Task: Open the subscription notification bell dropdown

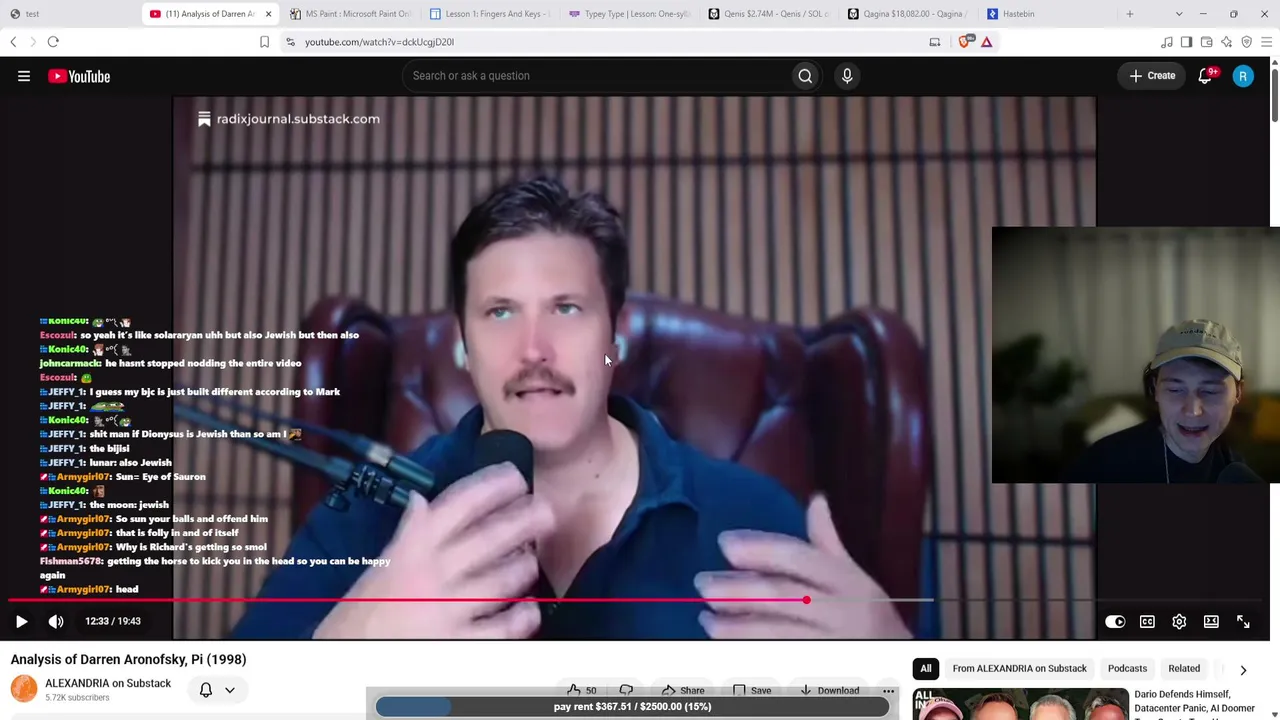Action: pos(217,690)
